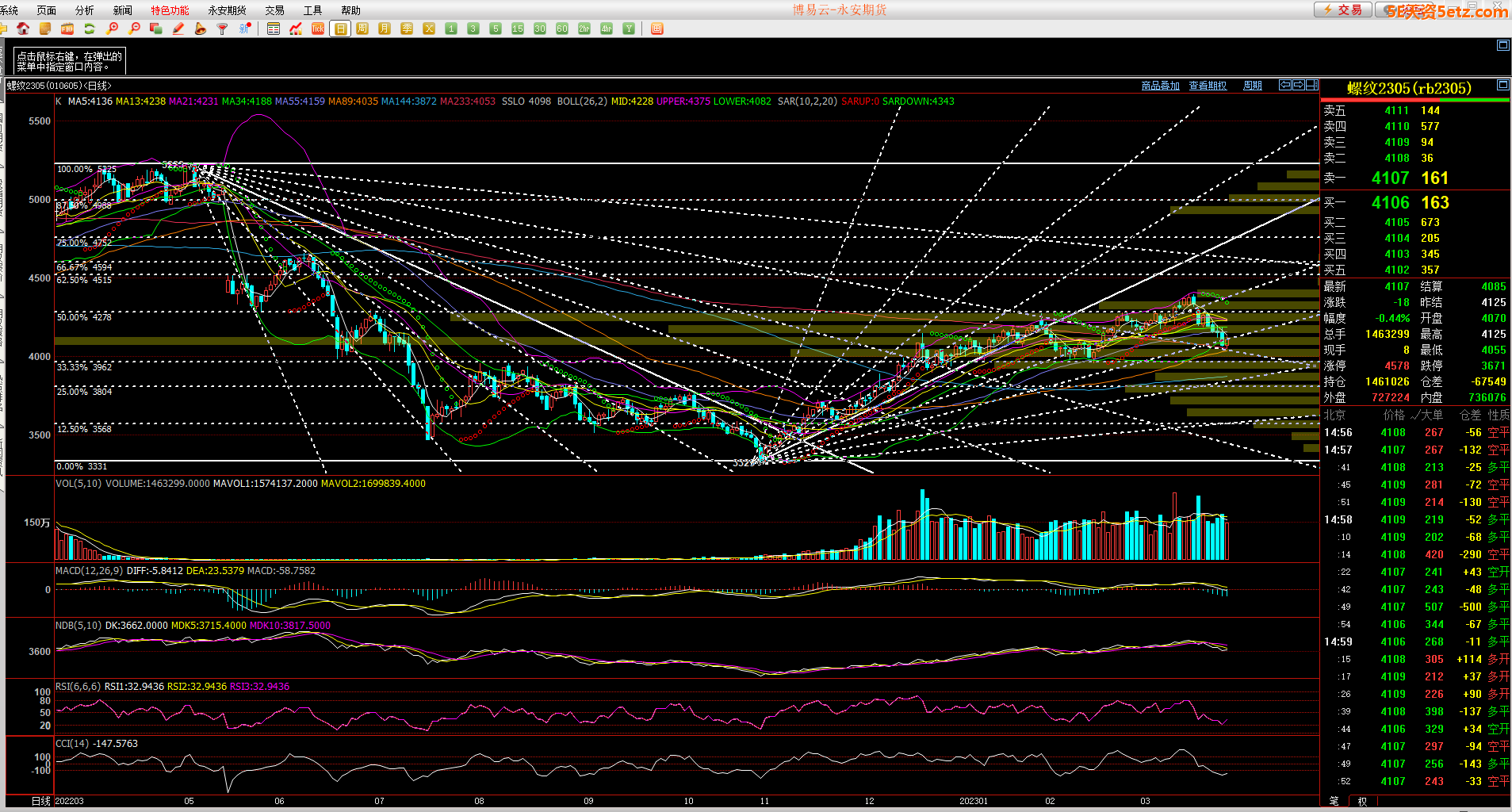The width and height of the screenshot is (1512, 812).
Task: Click the gold X custom period icon
Action: (x=429, y=29)
